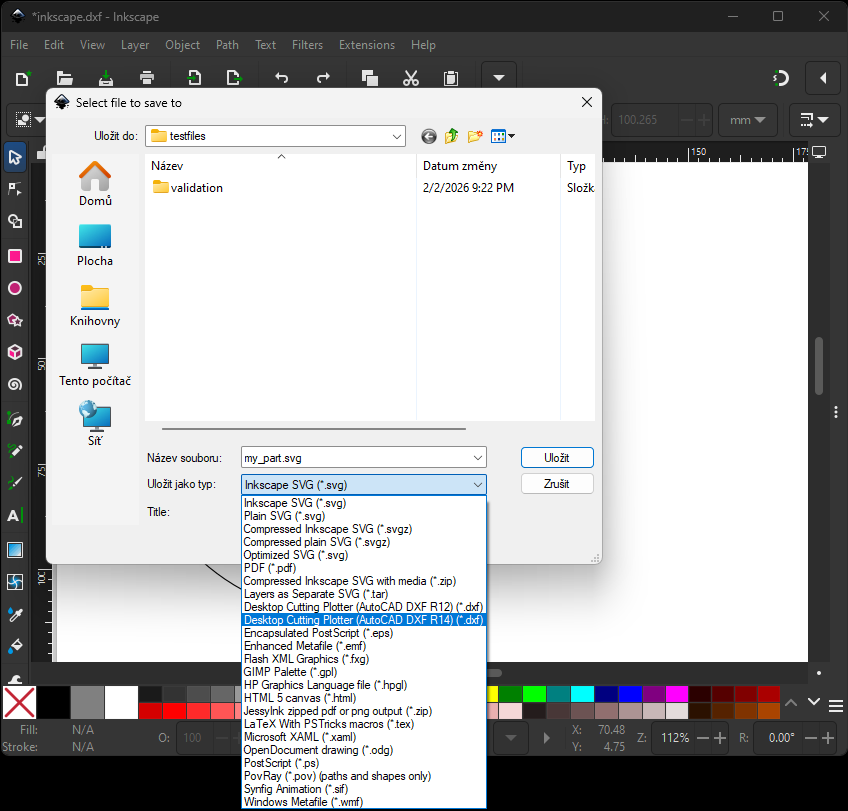The width and height of the screenshot is (848, 811).
Task: Select 'Desktop Cutting Plotter AutoCAD DXF R12' format
Action: click(360, 606)
